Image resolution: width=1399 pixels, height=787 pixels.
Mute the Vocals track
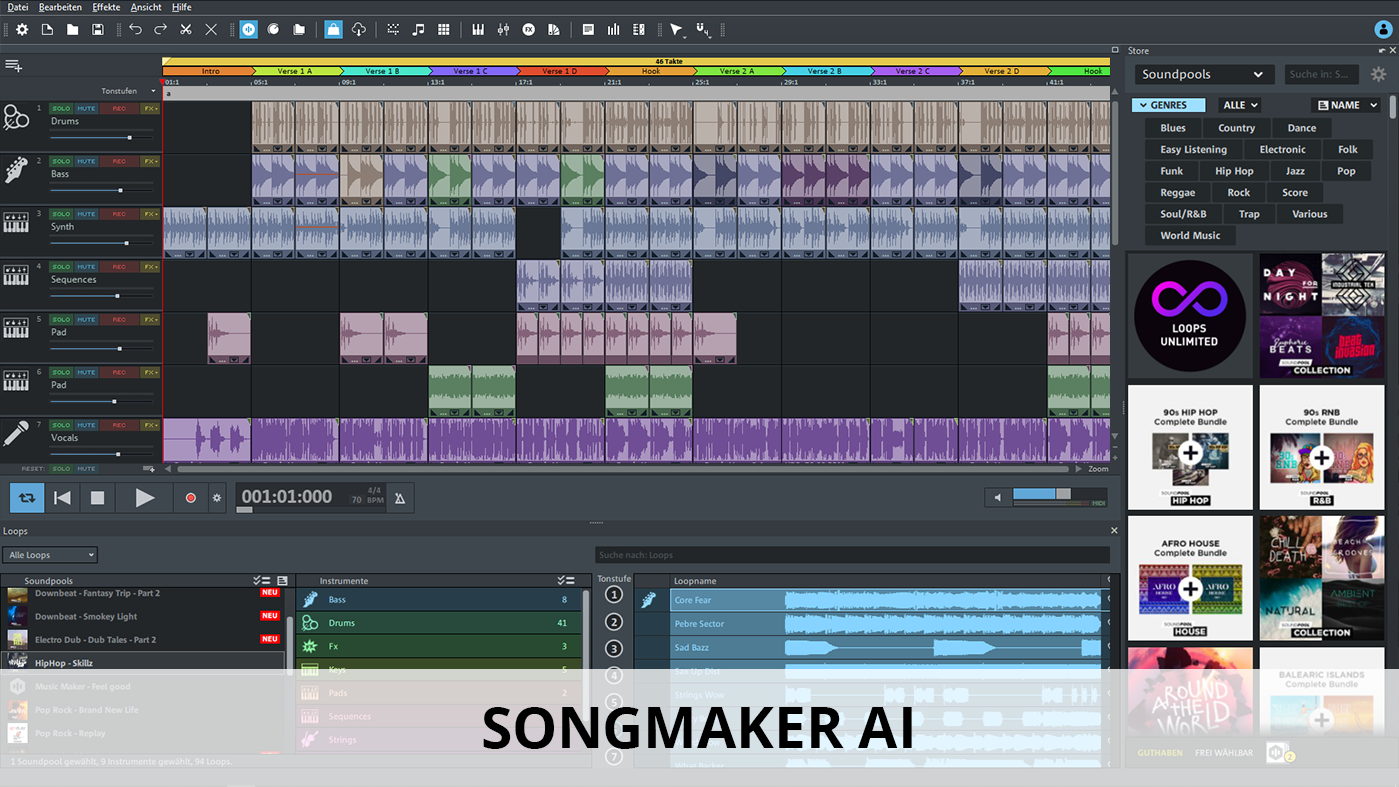tap(86, 425)
